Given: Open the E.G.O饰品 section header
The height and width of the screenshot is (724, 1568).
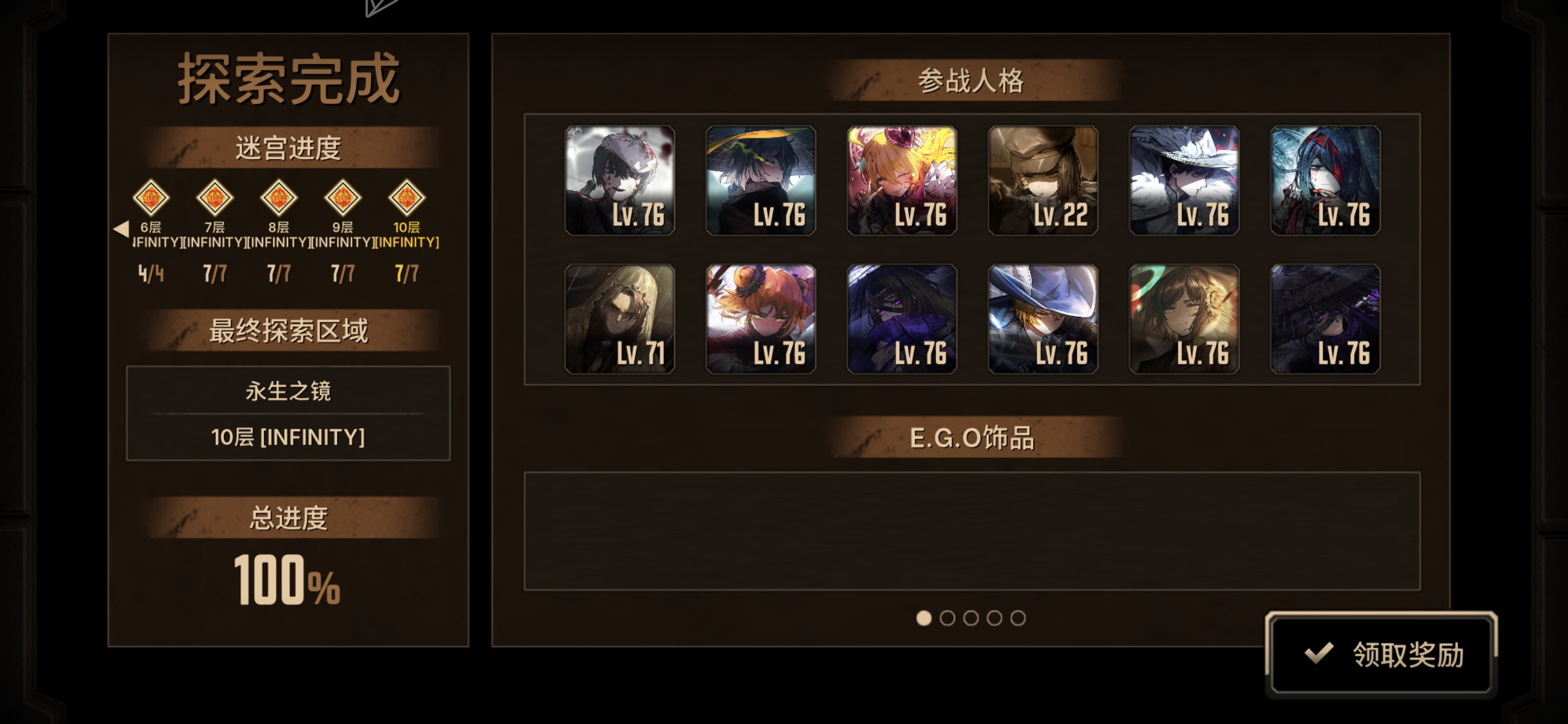Looking at the screenshot, I should [971, 437].
